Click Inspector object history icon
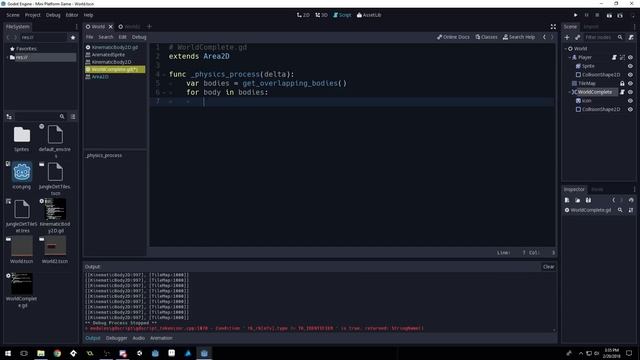Image resolution: width=640 pixels, height=360 pixels. [x=631, y=200]
